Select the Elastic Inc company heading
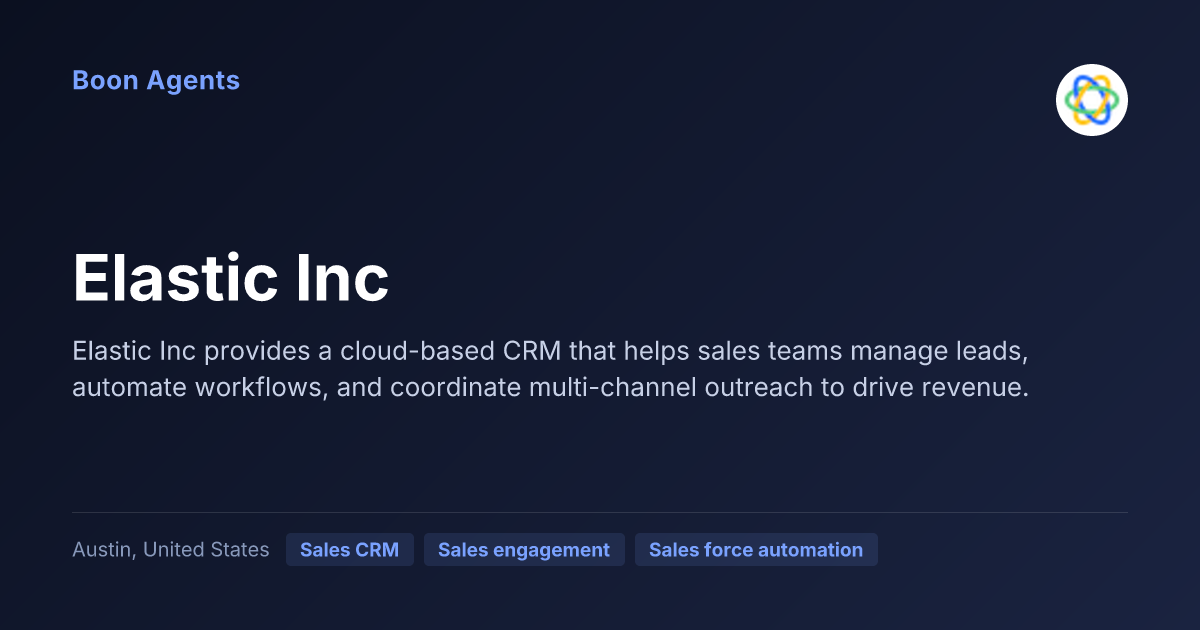1200x630 pixels. [x=231, y=278]
